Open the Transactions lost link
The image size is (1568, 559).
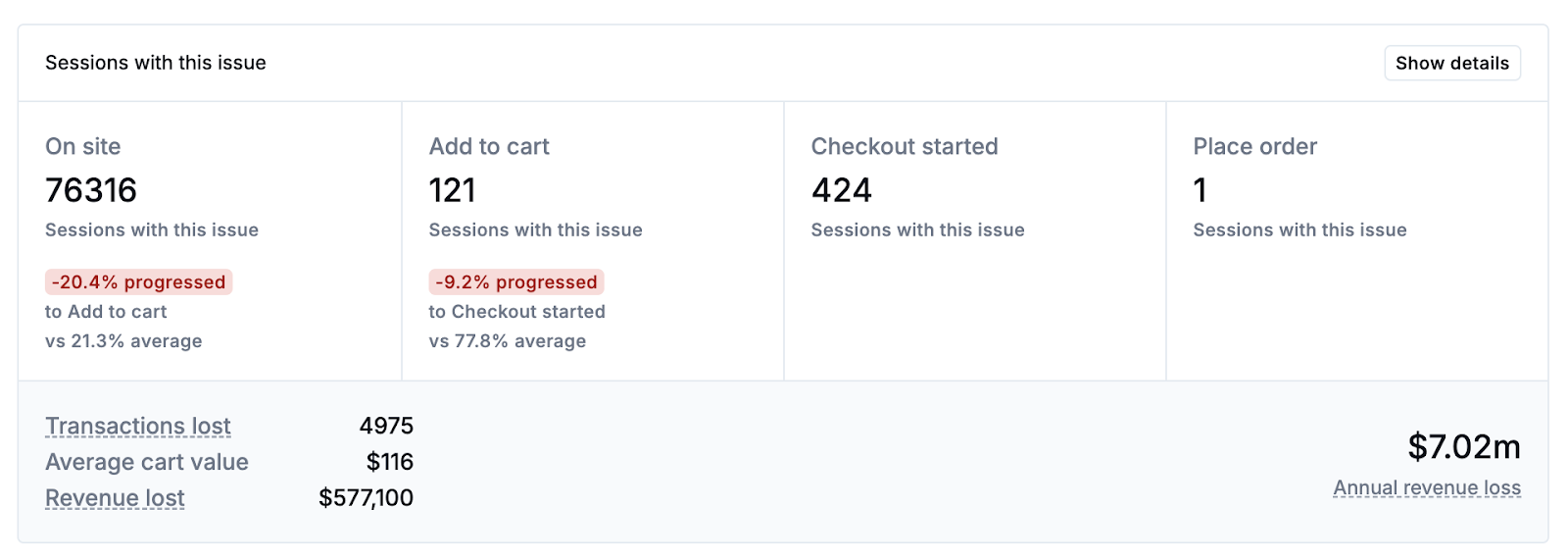coord(138,427)
